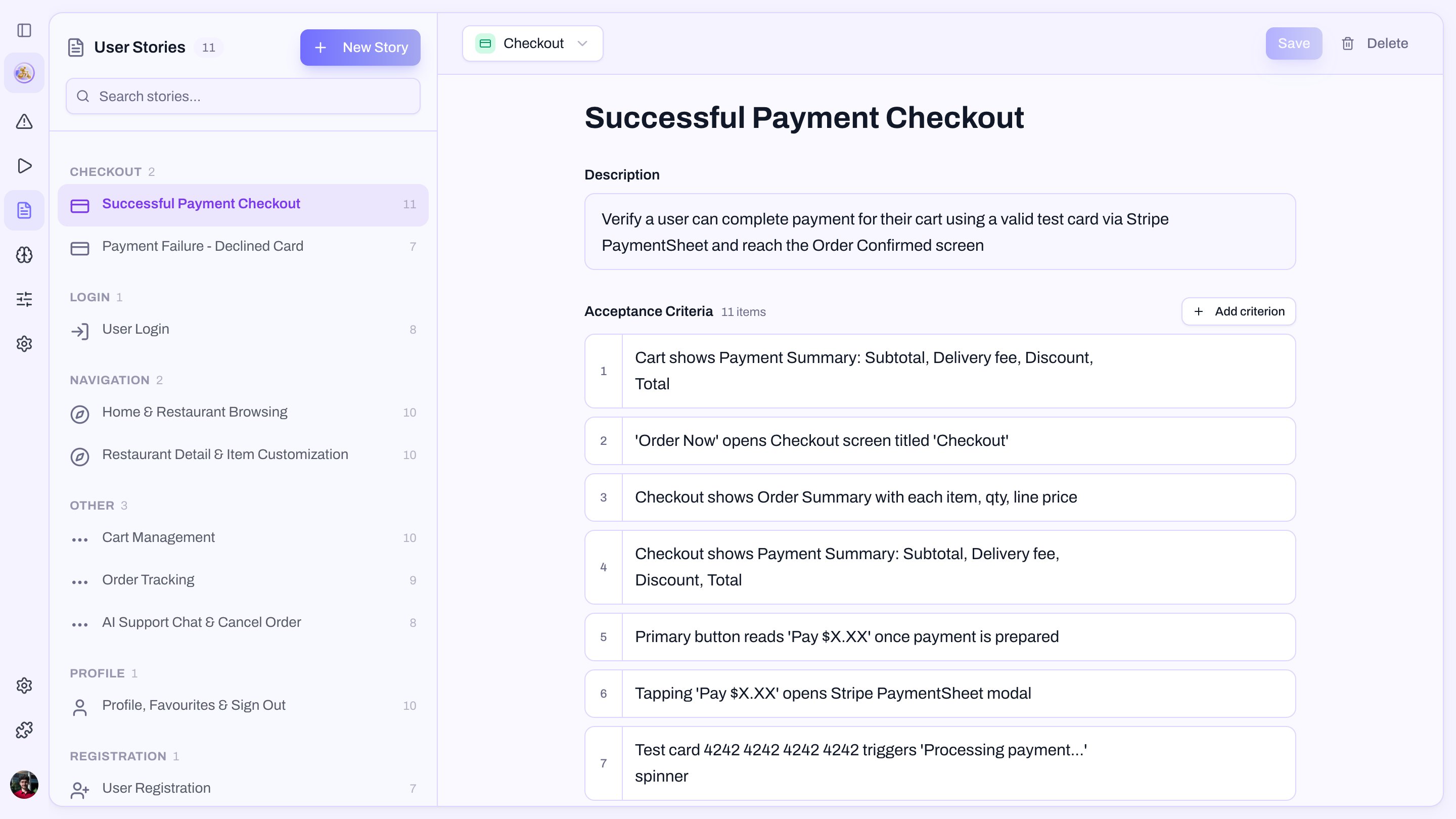Select the User Login story
The image size is (1456, 819).
pos(243,330)
